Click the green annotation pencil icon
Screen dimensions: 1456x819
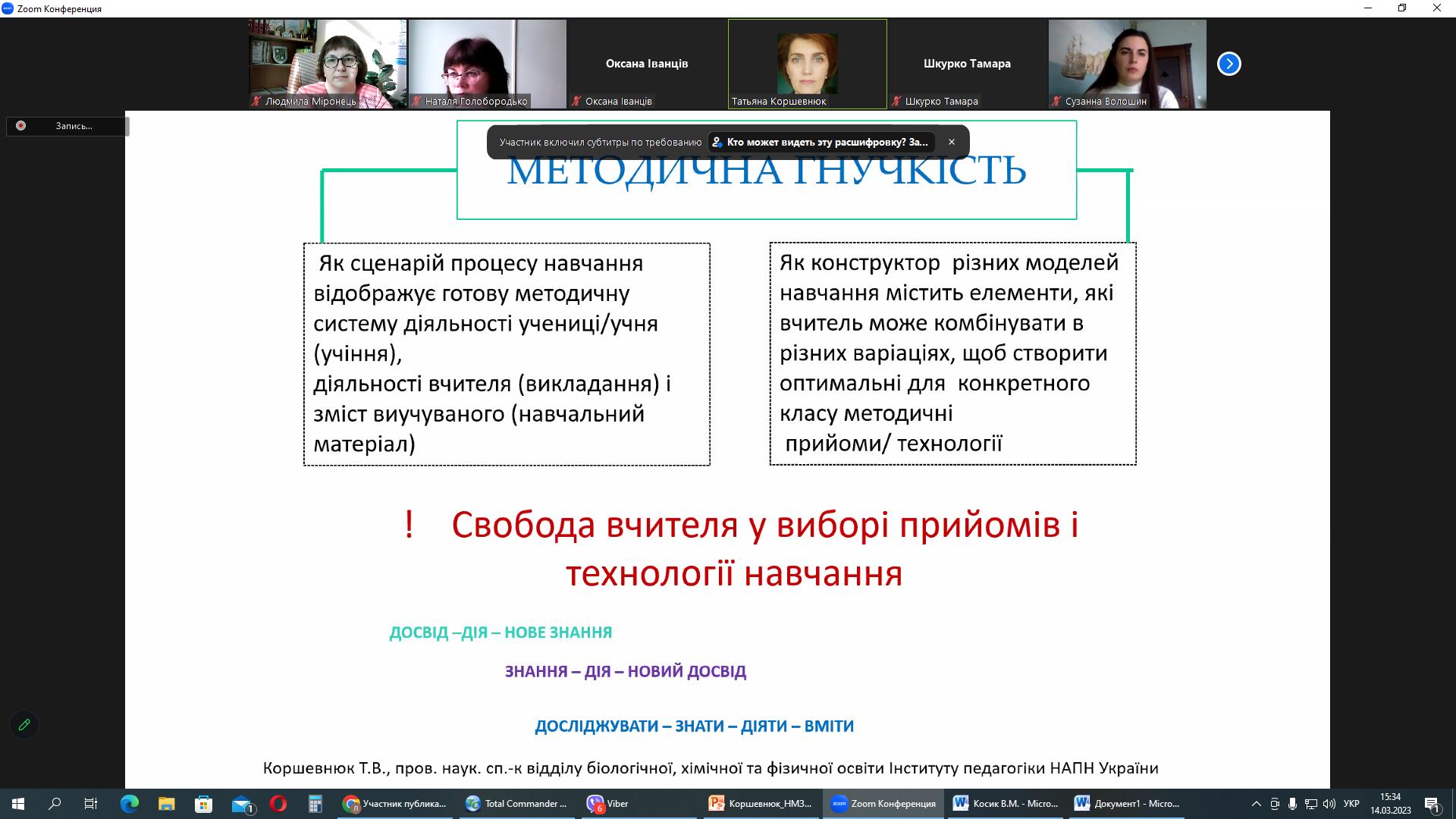24,725
